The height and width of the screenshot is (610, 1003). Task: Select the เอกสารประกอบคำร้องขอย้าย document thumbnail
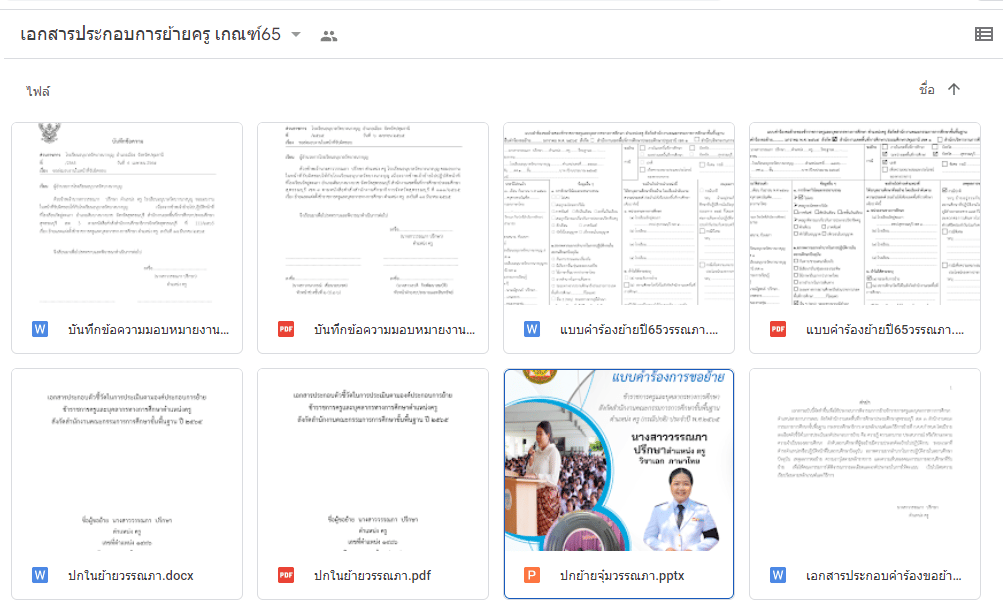coord(865,460)
